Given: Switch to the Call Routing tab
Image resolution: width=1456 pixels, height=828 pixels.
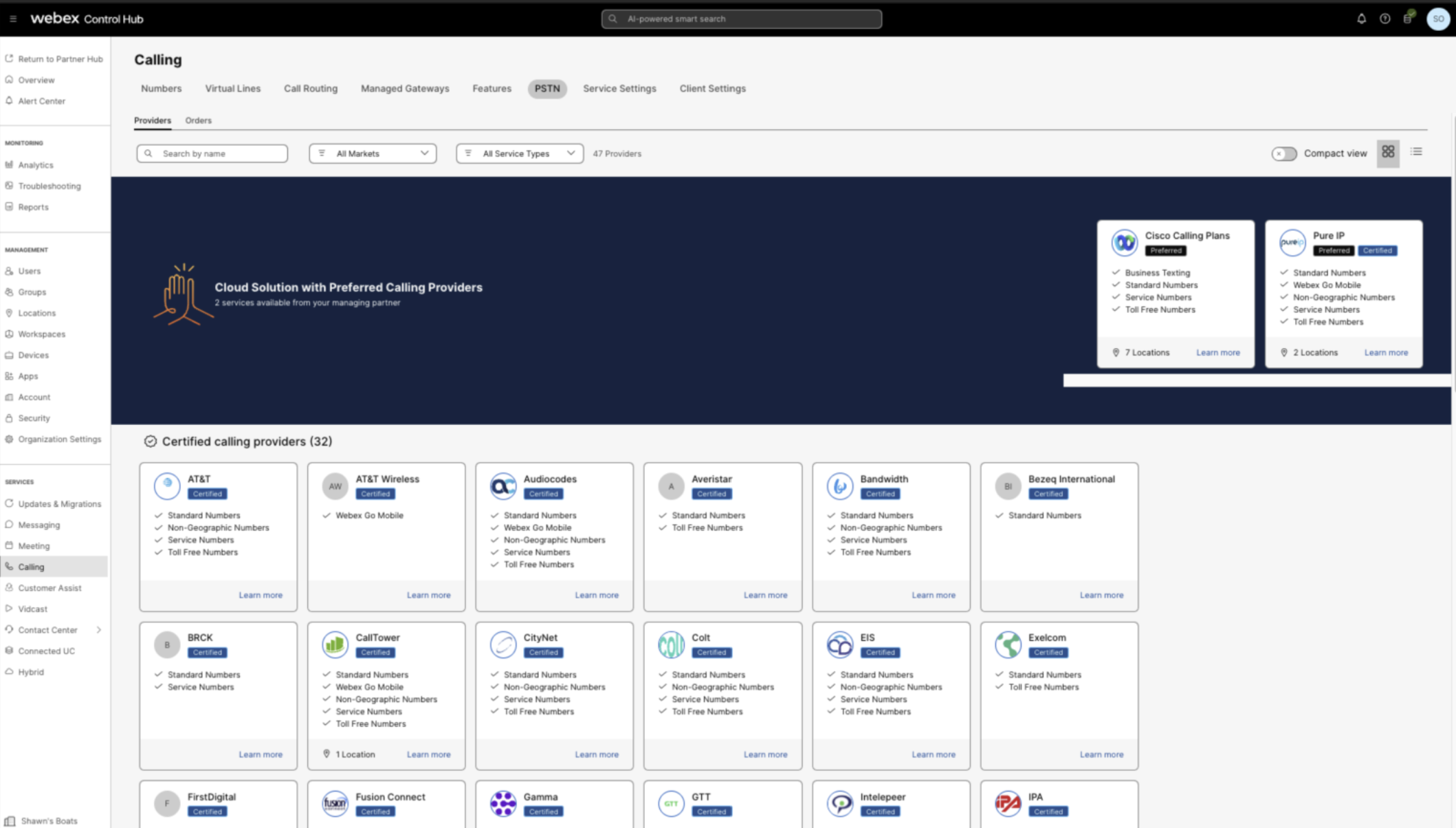Looking at the screenshot, I should 311,89.
